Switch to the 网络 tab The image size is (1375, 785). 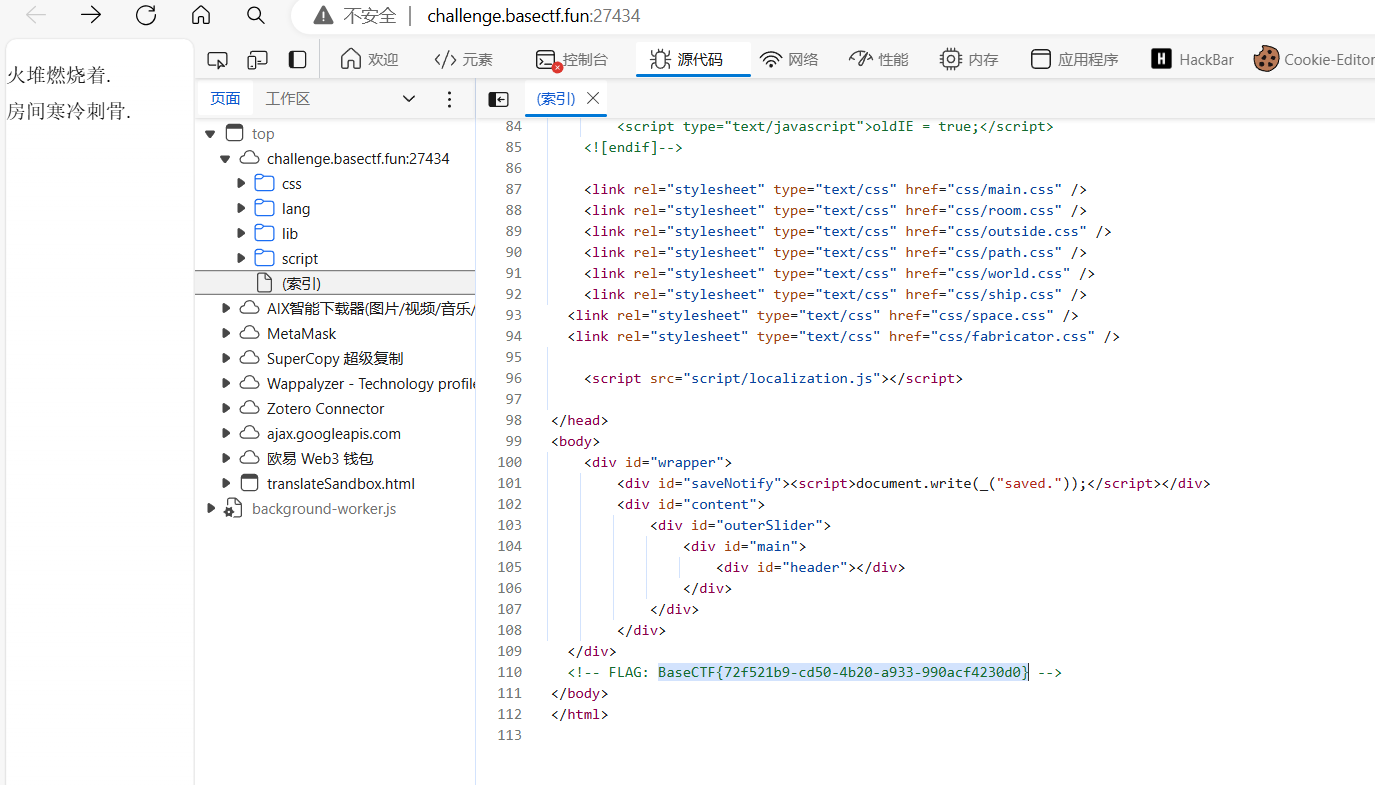[x=789, y=59]
